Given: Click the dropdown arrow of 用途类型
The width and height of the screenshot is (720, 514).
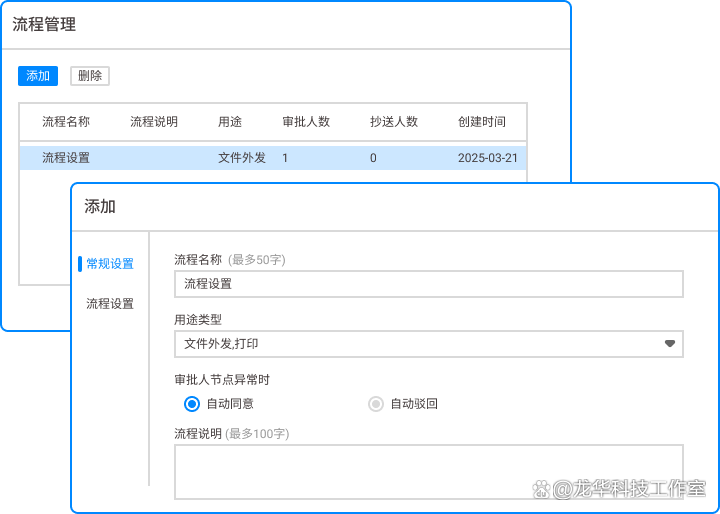Looking at the screenshot, I should pos(670,344).
